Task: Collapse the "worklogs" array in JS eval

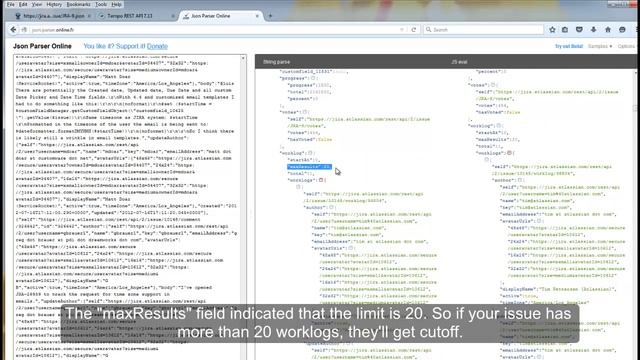Action: (509, 153)
